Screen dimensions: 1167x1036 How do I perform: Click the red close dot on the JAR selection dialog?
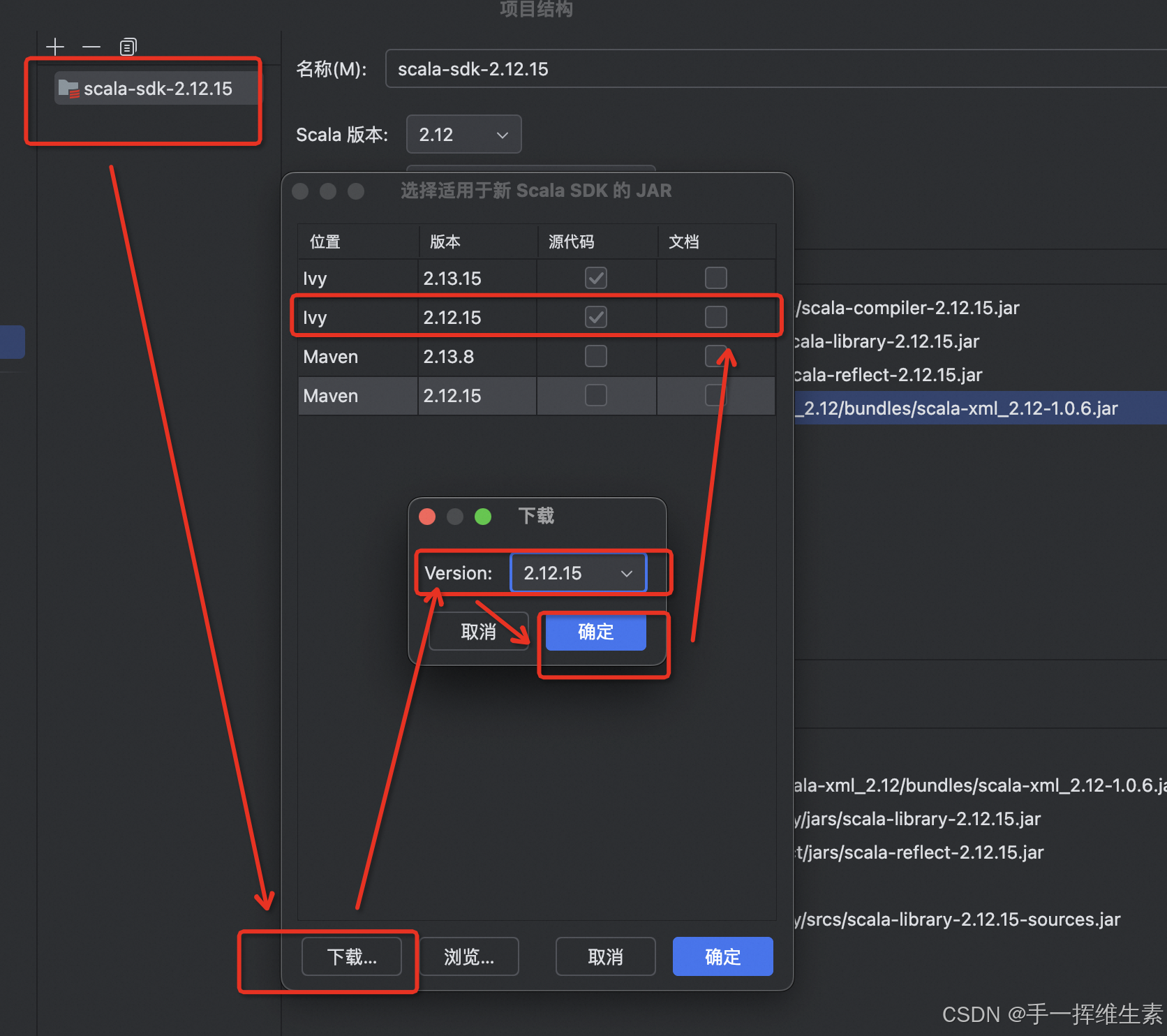(x=299, y=191)
